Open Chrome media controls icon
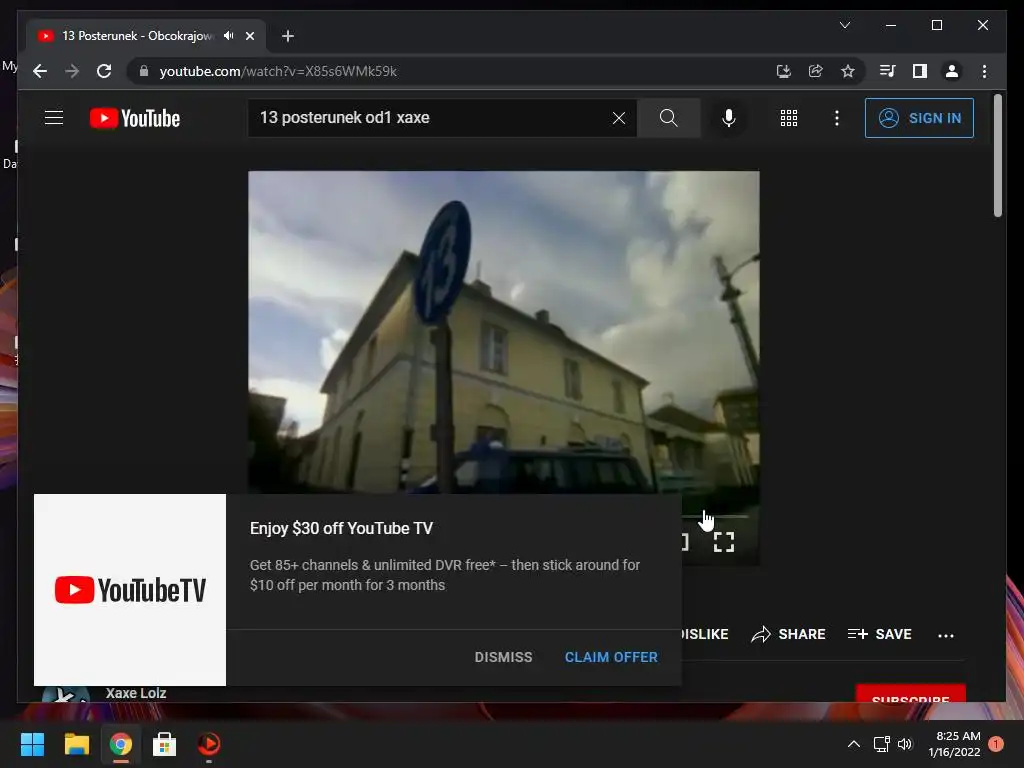The width and height of the screenshot is (1024, 768). point(887,71)
